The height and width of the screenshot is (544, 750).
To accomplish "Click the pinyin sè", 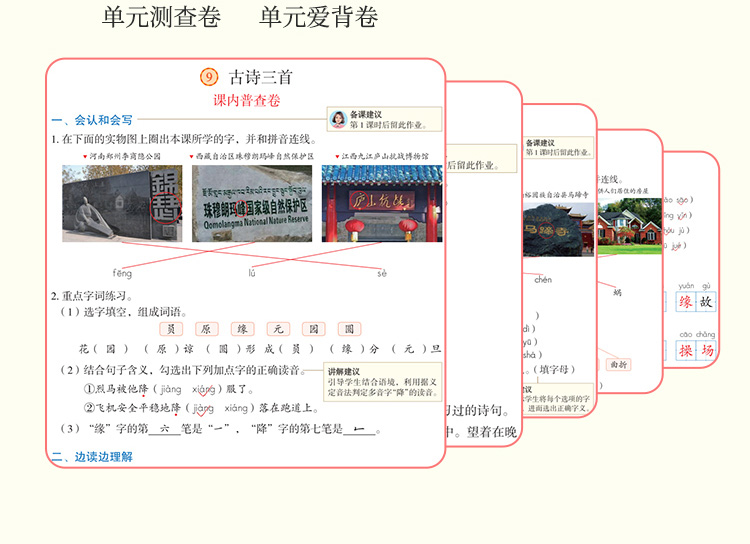I will (x=382, y=273).
